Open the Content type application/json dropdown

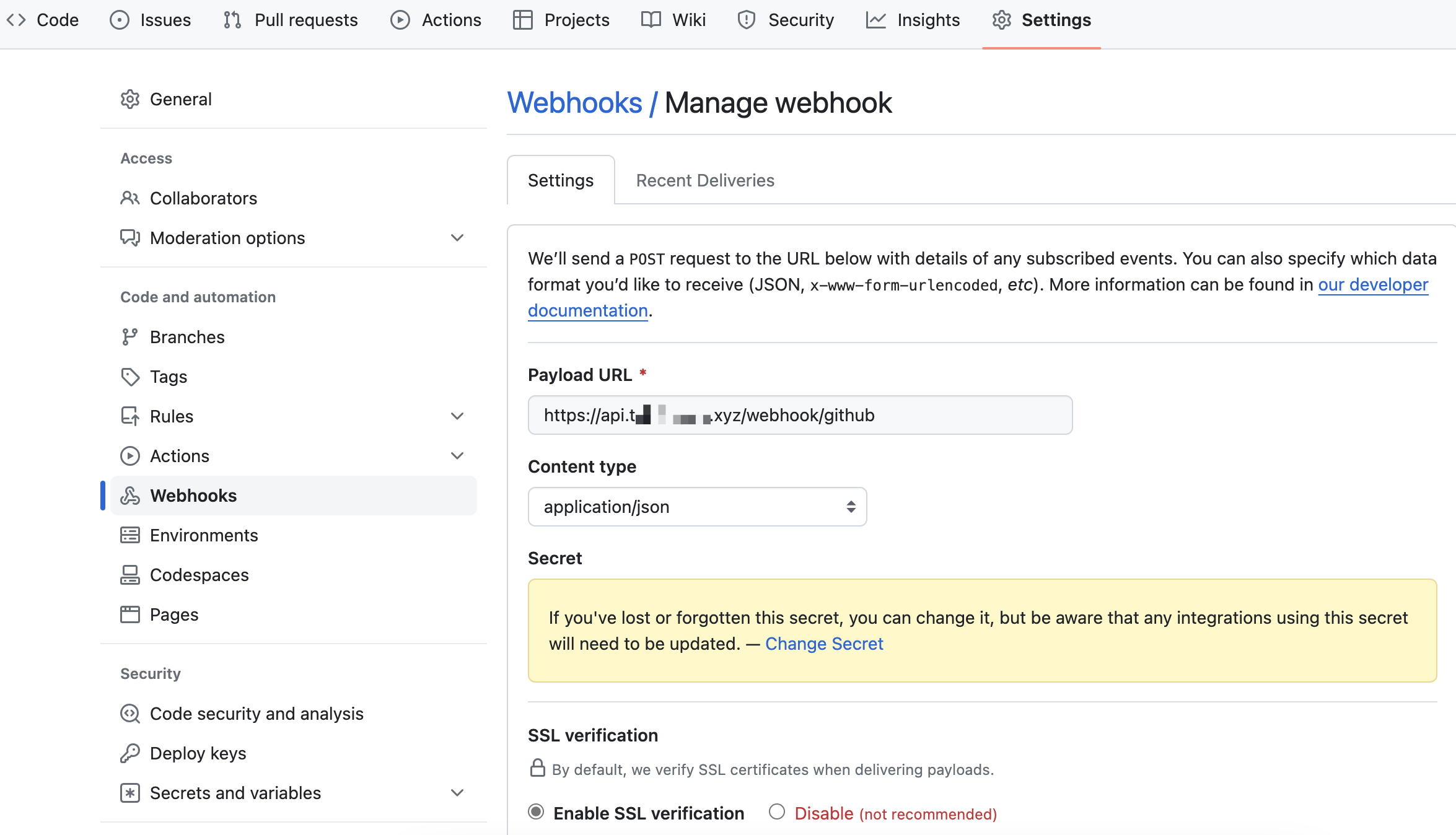click(x=698, y=507)
